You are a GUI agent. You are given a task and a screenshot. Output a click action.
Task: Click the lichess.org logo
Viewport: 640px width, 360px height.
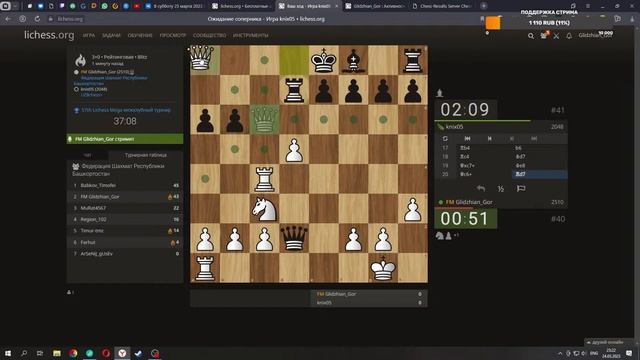[49, 35]
